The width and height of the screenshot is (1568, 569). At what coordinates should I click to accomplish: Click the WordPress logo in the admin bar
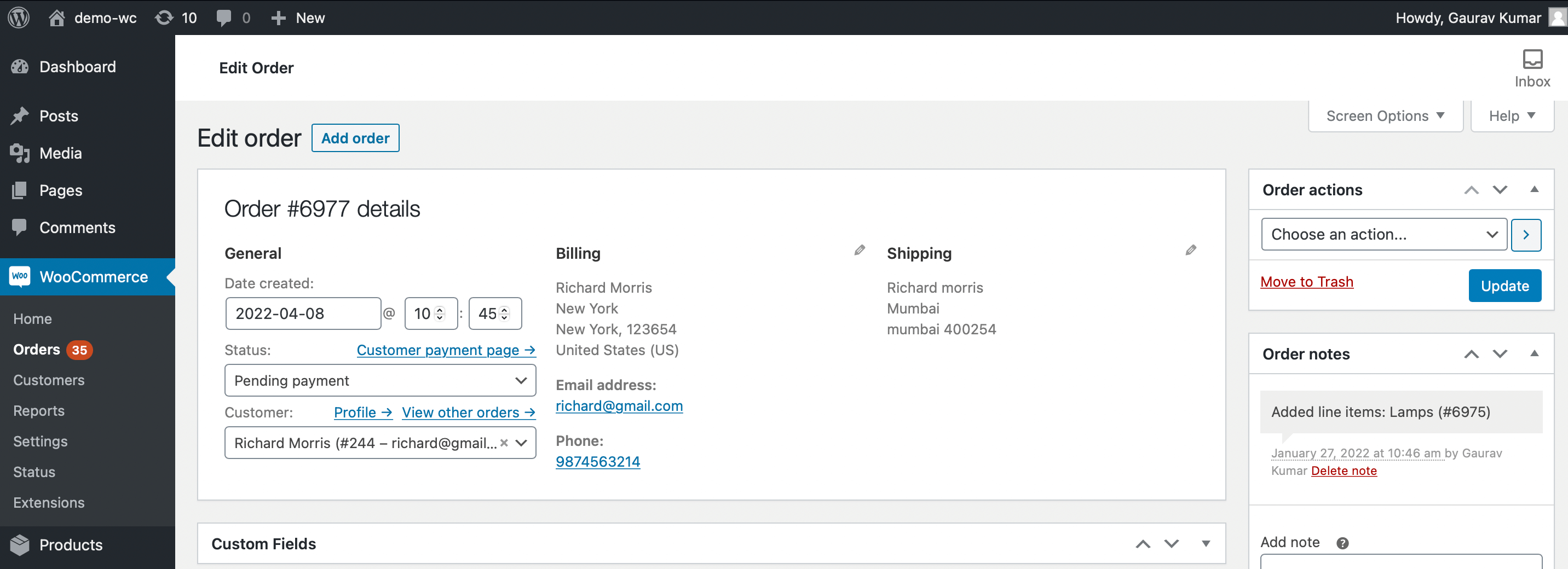[18, 18]
